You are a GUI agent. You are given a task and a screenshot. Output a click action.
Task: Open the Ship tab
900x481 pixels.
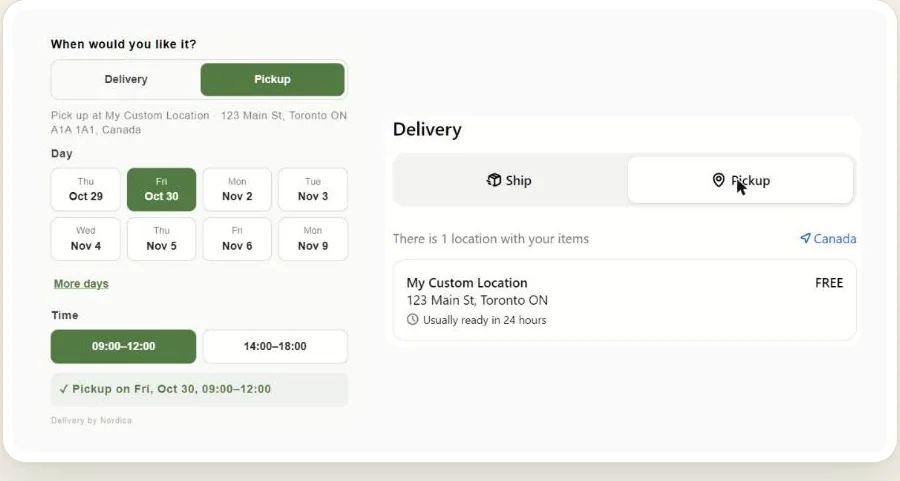(509, 180)
